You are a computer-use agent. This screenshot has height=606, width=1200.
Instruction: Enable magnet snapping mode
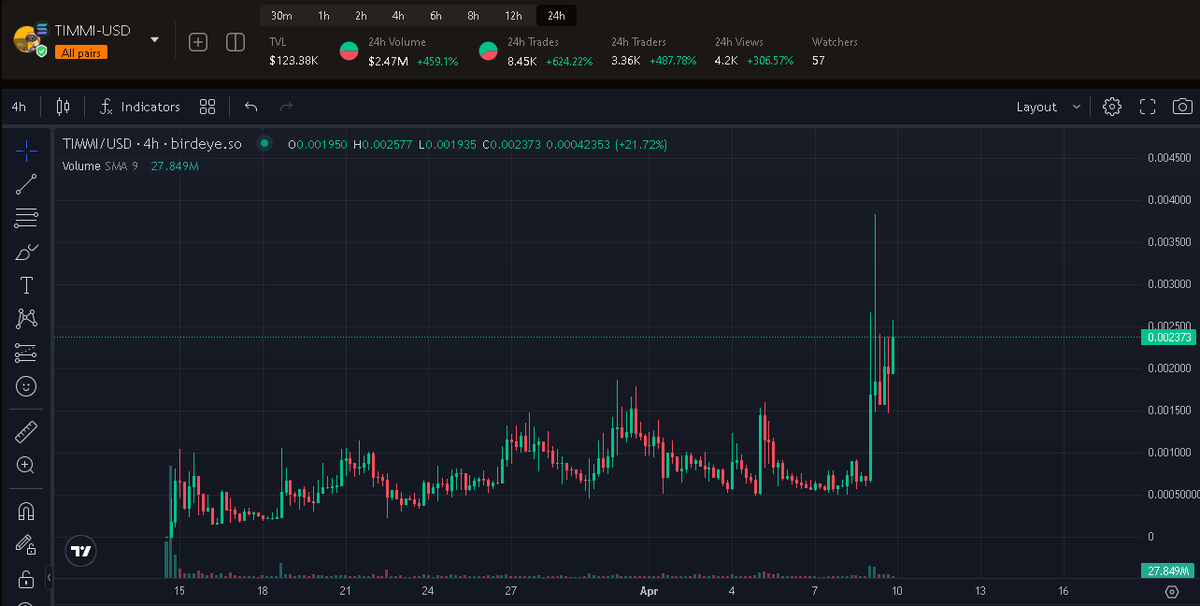pos(25,511)
